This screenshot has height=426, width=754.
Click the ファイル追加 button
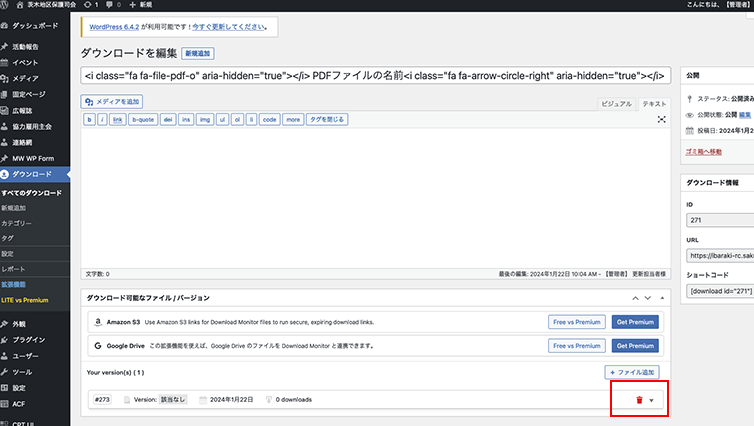[x=633, y=372]
